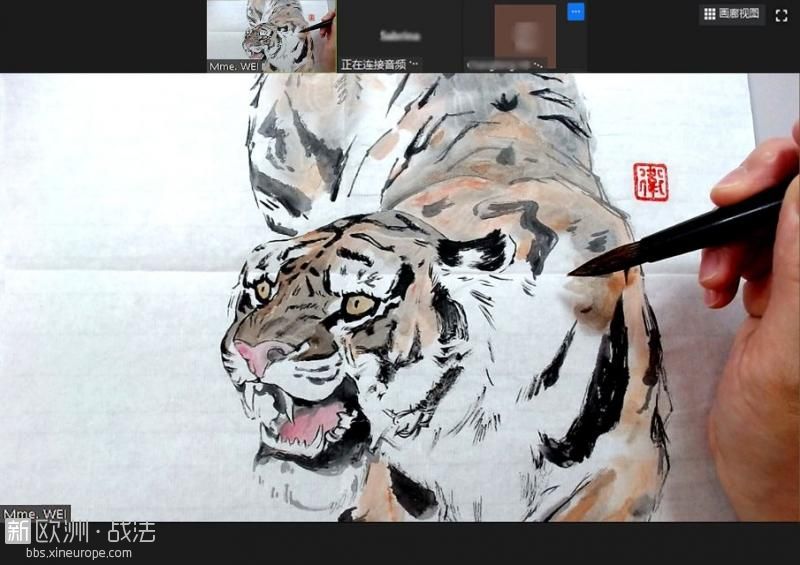Click the tiger's left eye in video
The width and height of the screenshot is (800, 565).
pyautogui.click(x=264, y=289)
